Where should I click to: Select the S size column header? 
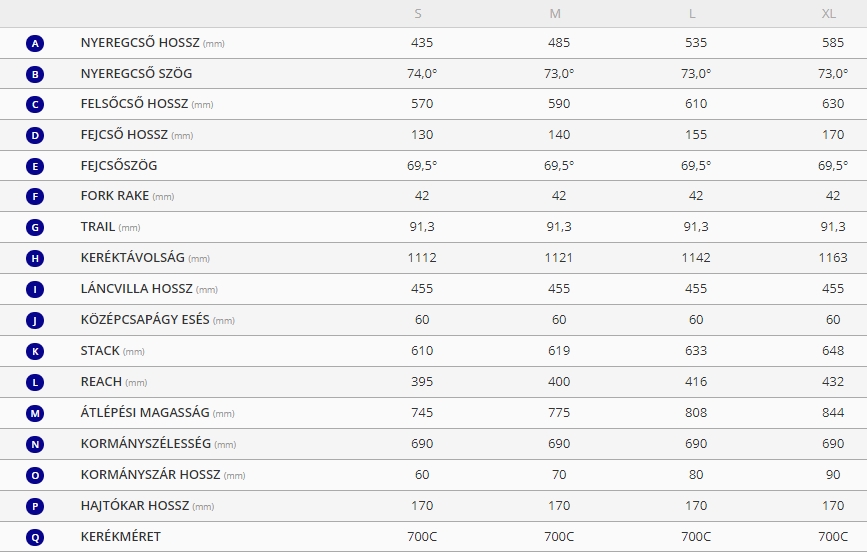click(x=418, y=14)
